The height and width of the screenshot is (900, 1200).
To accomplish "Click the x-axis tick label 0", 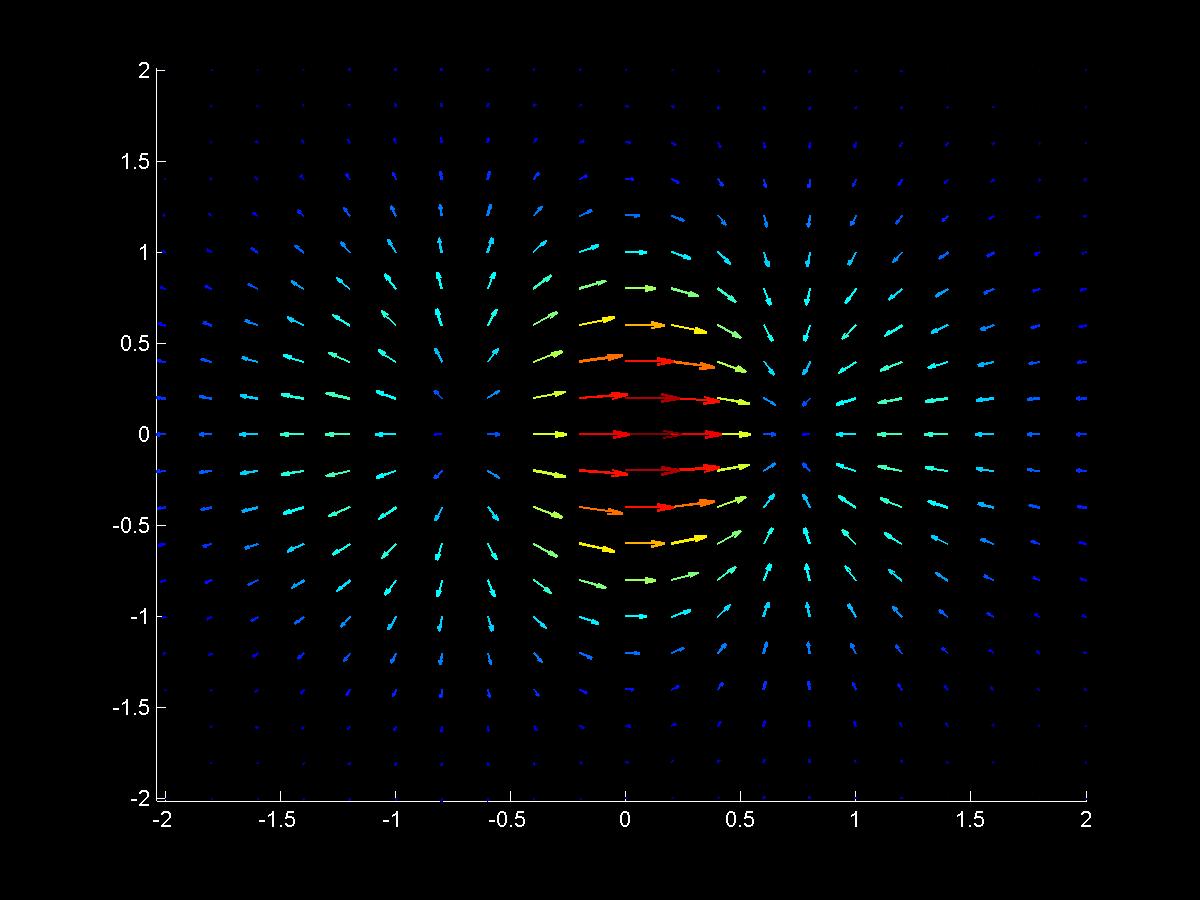I will click(x=625, y=820).
